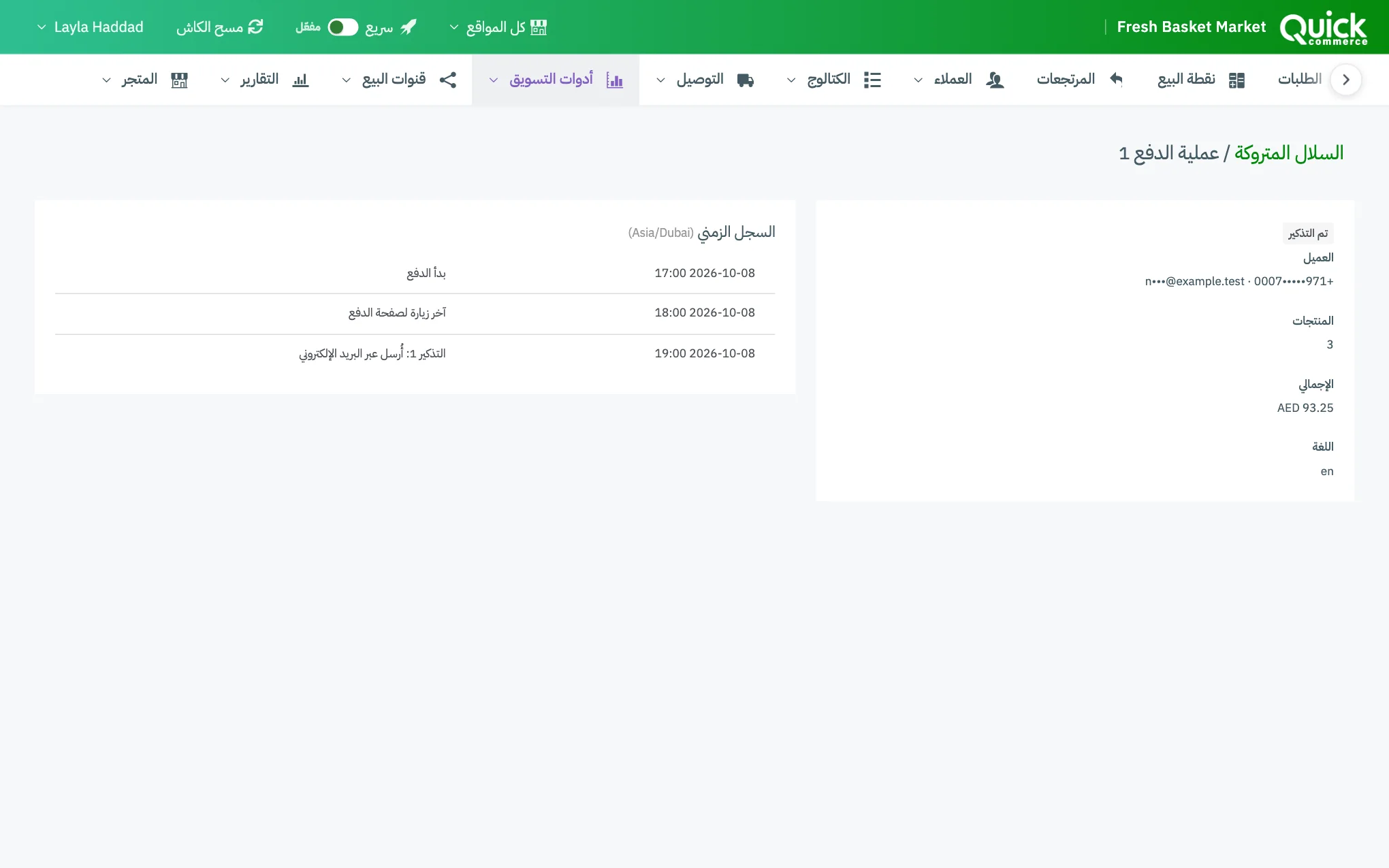Screen dimensions: 1389x868
Task: Open the Layla Haddad user dropdown
Action: 90,27
